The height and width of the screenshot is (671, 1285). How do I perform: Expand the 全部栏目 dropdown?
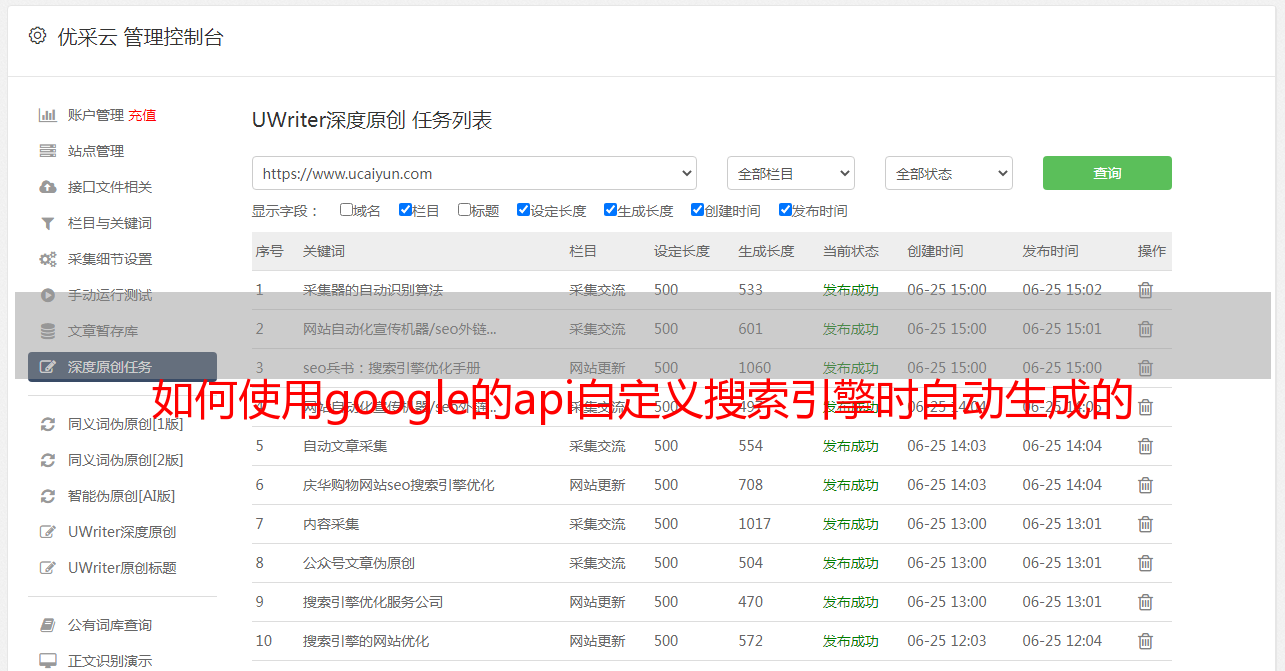[x=790, y=173]
